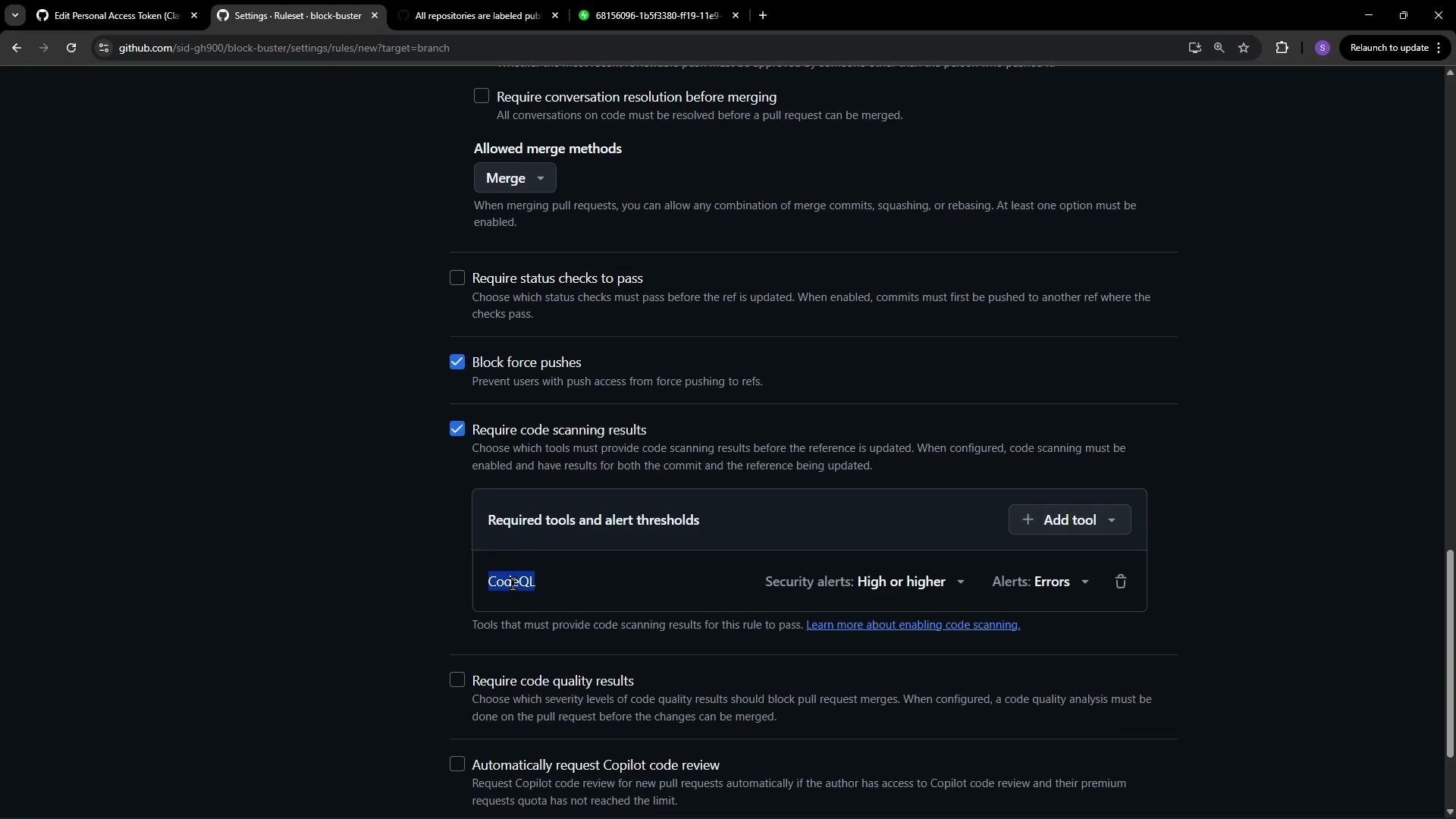Open the Add tool dropdown

(1069, 519)
